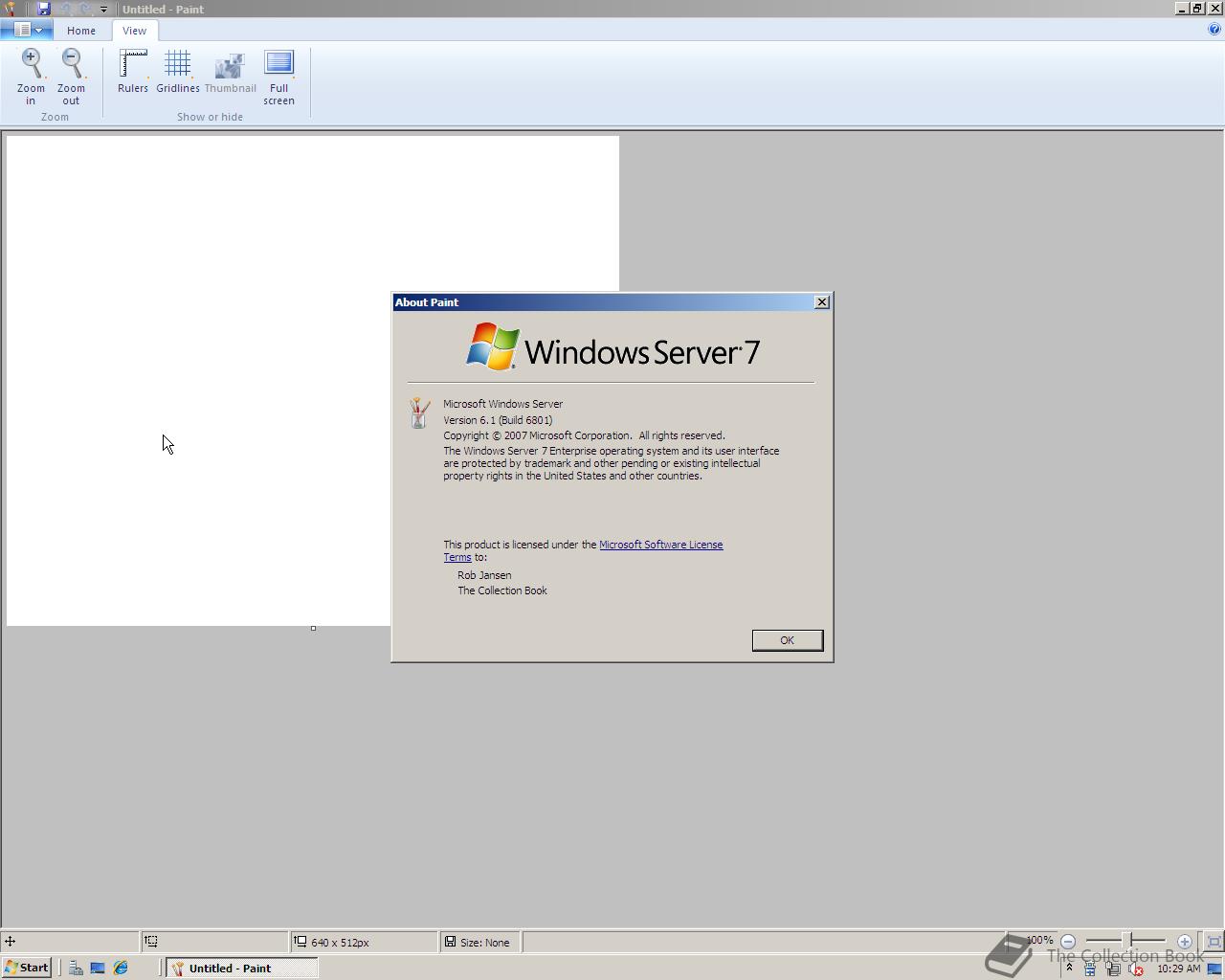Click the selection size icon in status bar

[151, 942]
